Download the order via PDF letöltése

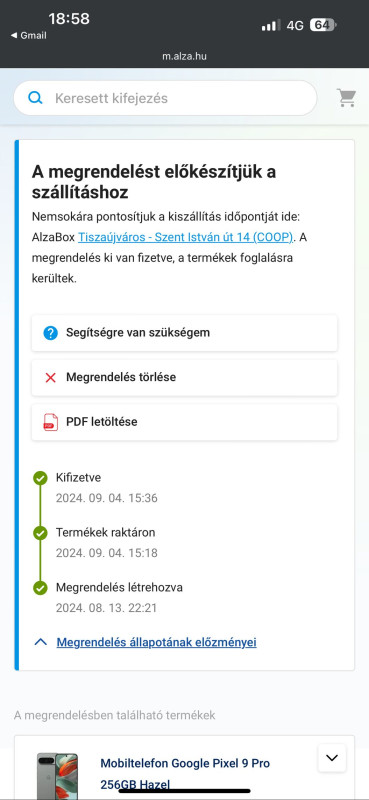click(x=184, y=422)
